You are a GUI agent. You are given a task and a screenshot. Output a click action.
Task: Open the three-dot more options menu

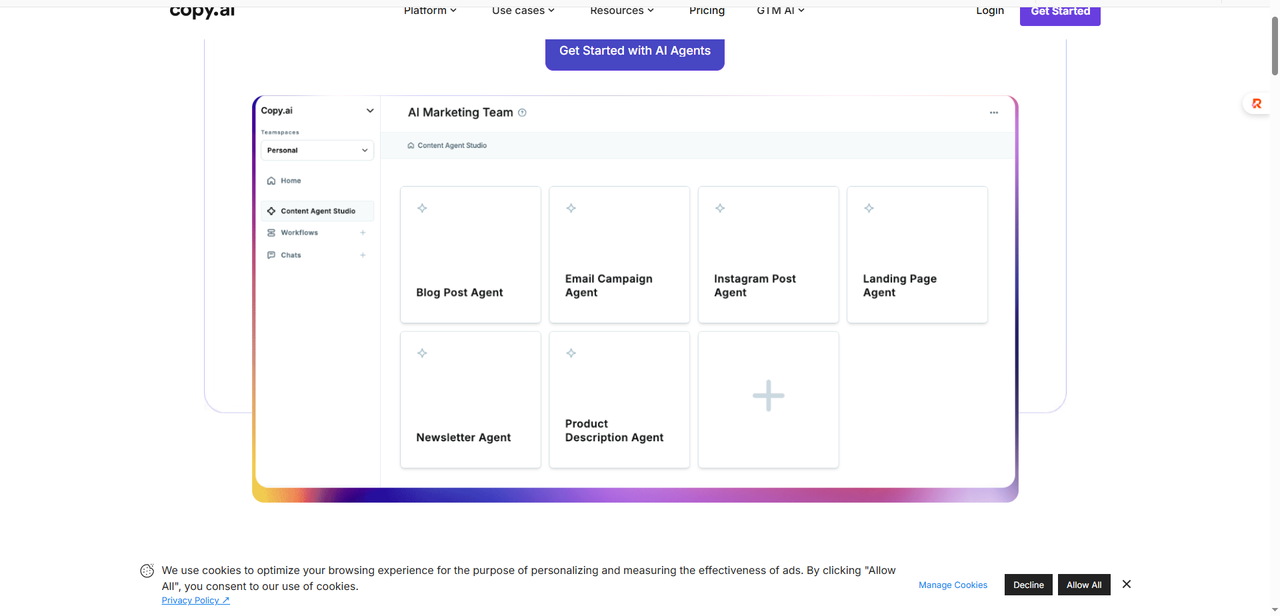pos(994,113)
